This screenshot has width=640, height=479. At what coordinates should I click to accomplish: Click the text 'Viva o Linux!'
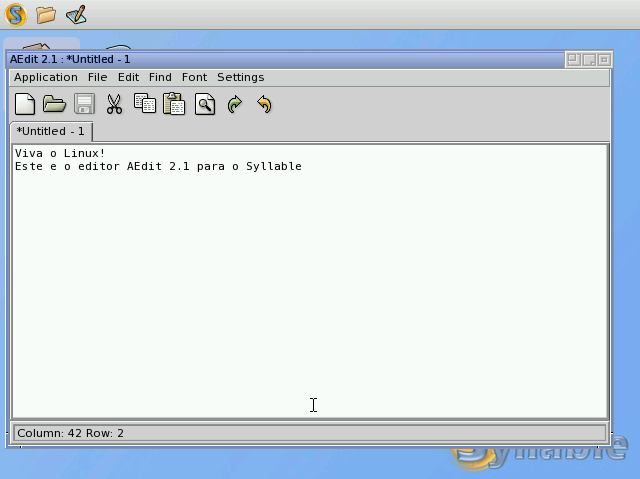pyautogui.click(x=60, y=153)
